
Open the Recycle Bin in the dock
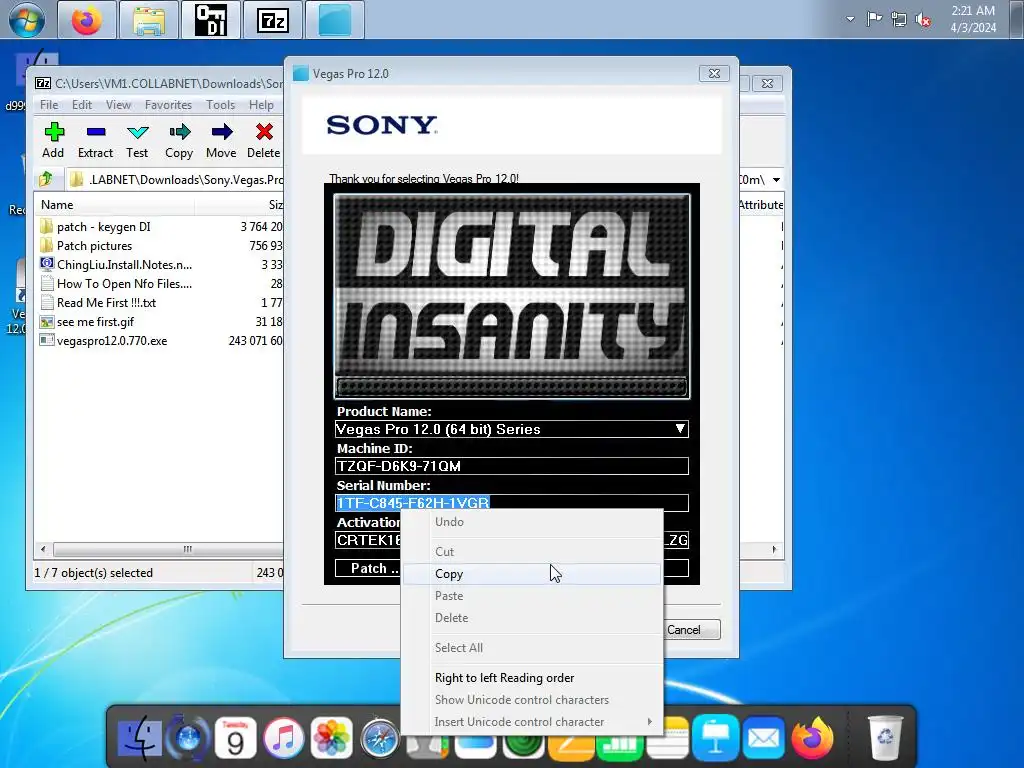point(885,737)
